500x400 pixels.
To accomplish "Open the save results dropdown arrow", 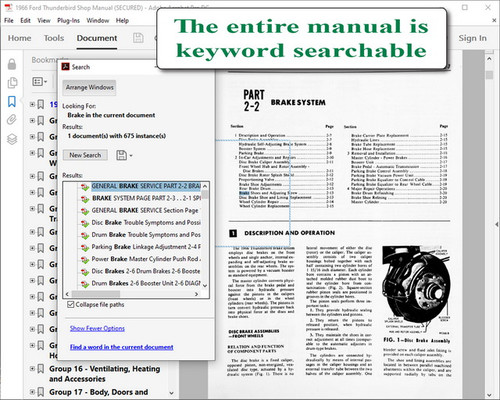I will point(131,156).
